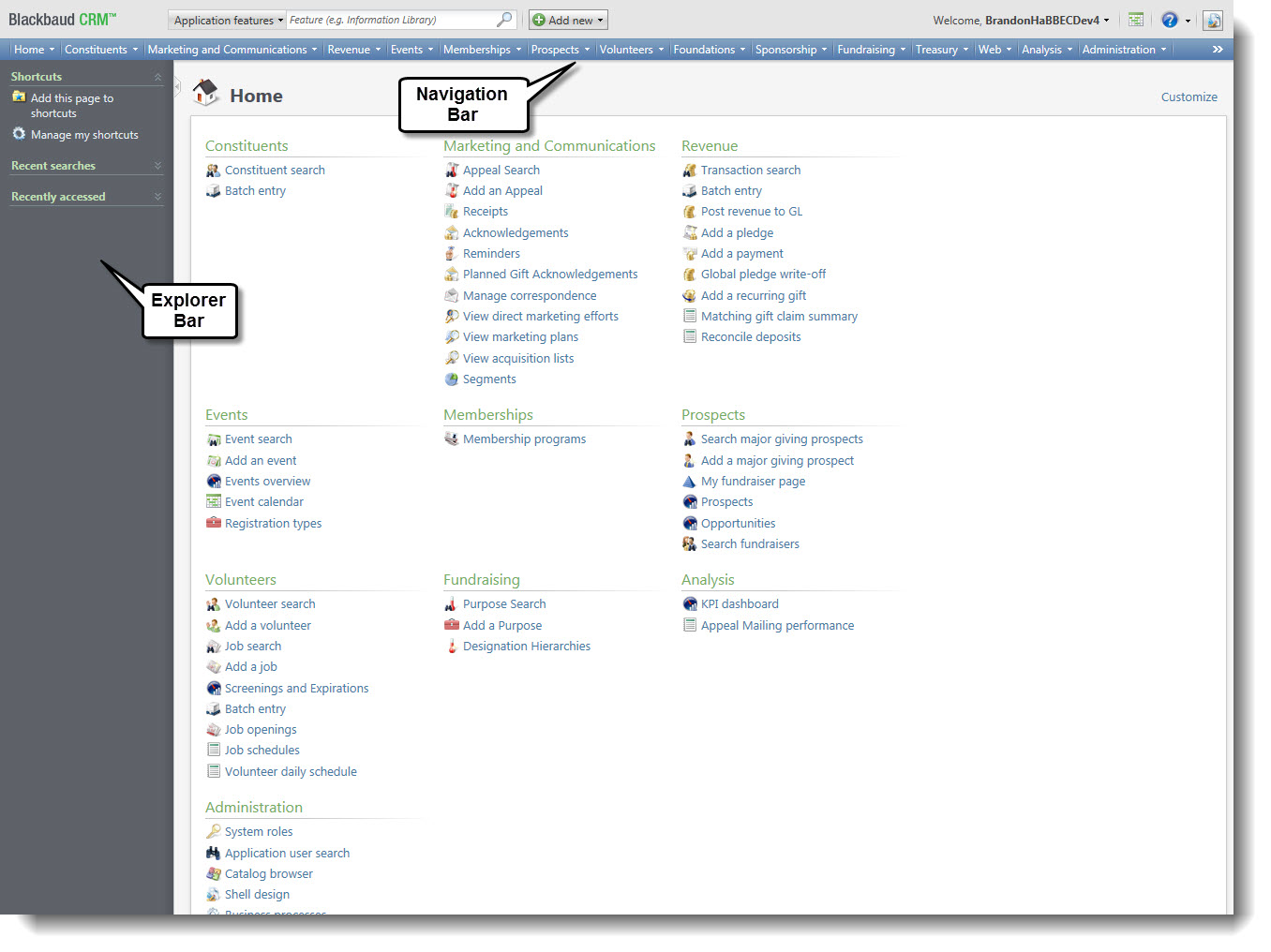
Task: Open the Fundraising menu in navigation bar
Action: click(871, 50)
